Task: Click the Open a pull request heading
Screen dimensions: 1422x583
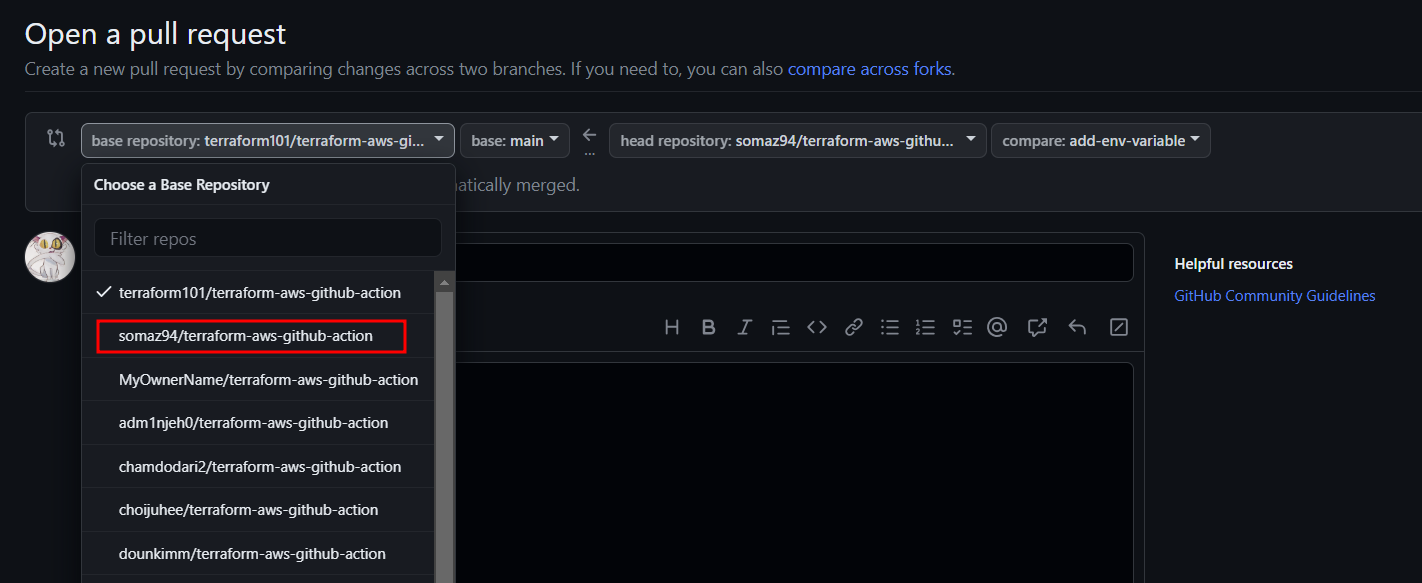Action: [x=156, y=34]
